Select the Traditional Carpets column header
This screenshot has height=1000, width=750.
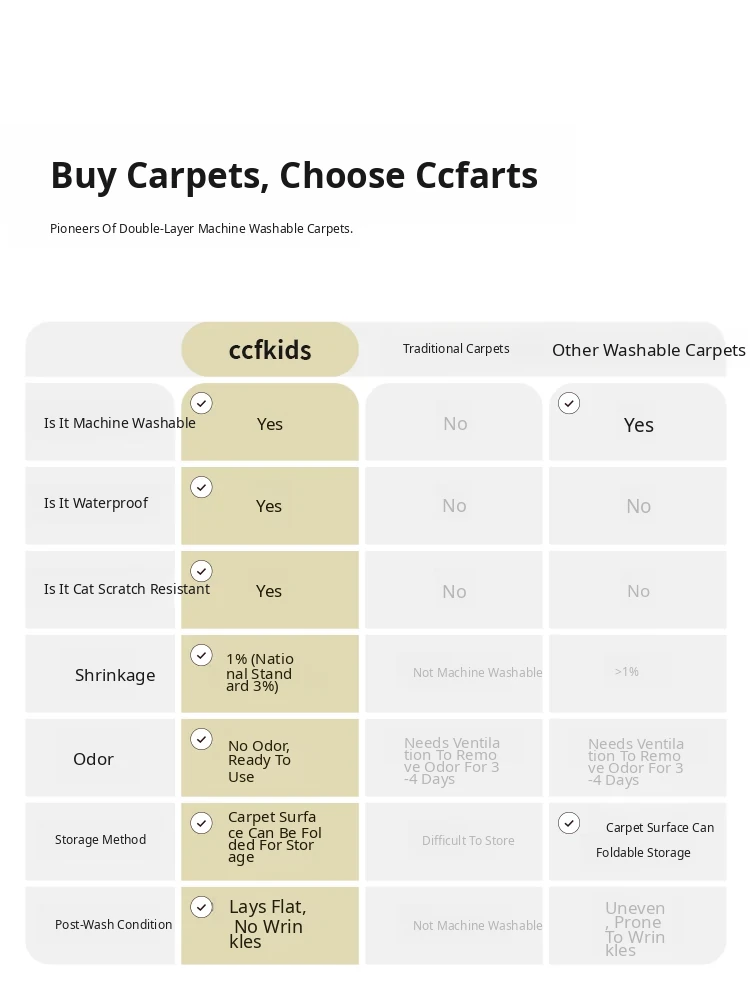[456, 349]
